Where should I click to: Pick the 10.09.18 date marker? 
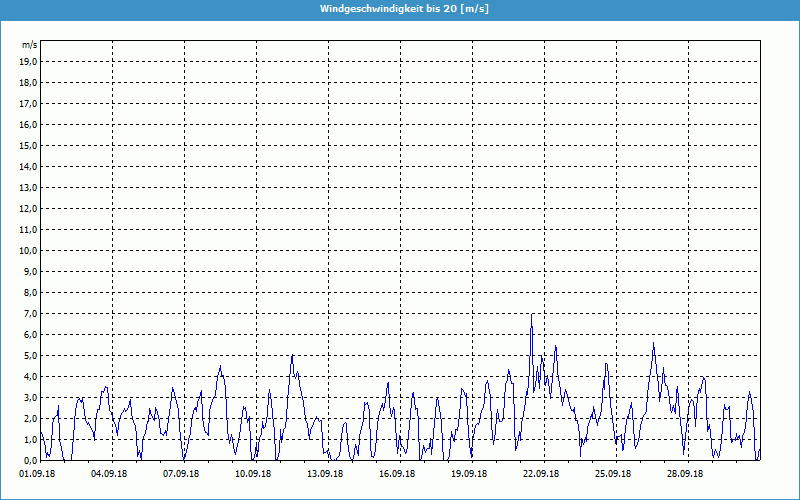[256, 474]
